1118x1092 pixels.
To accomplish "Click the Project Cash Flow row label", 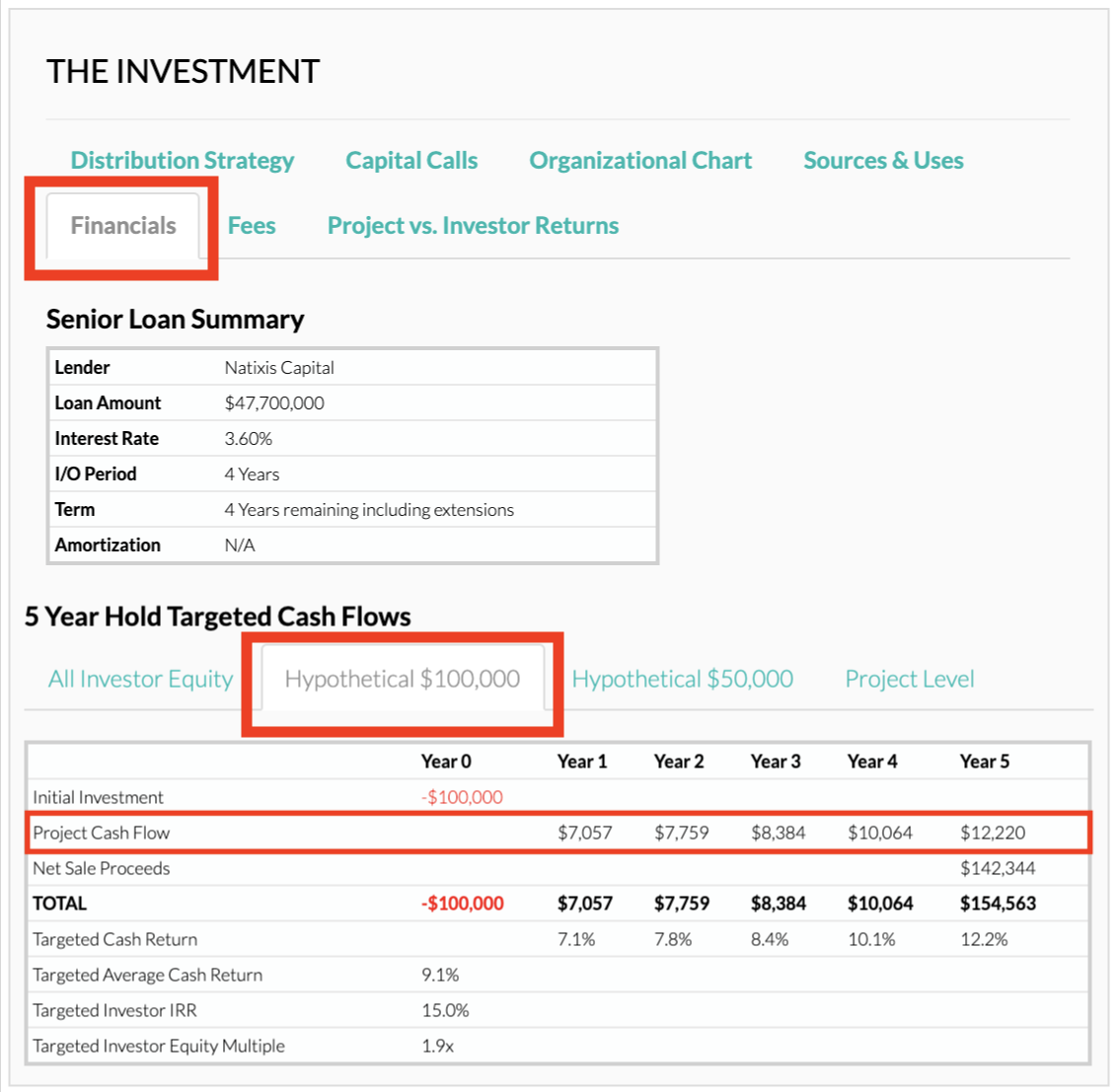I will pyautogui.click(x=102, y=833).
